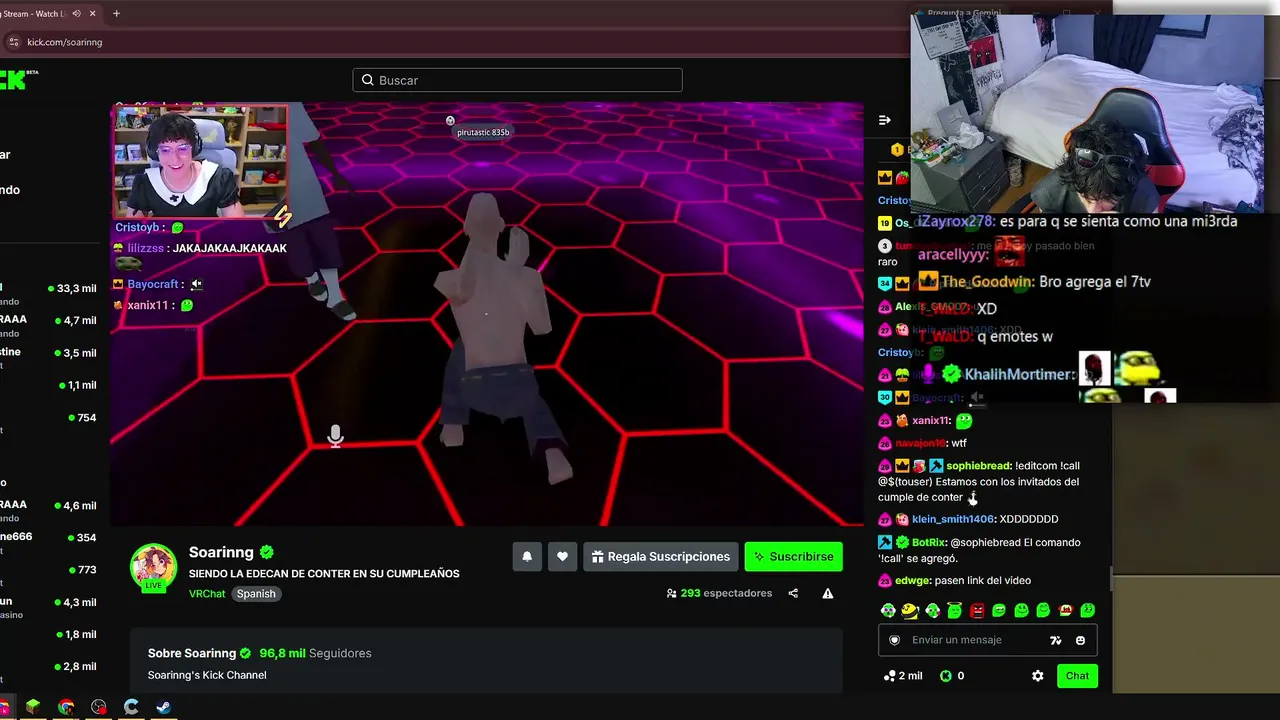Click the Spanish language tag
Screen dimensions: 1280x720
coord(256,593)
